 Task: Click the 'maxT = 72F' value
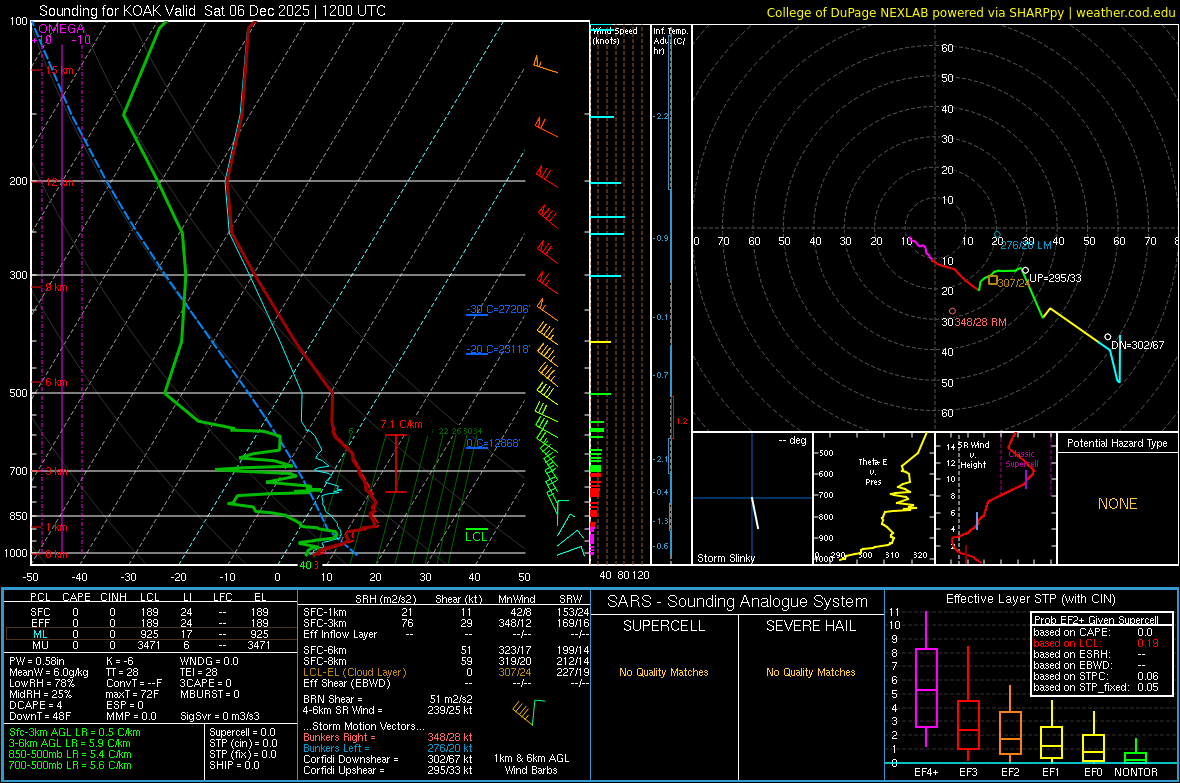(x=132, y=694)
